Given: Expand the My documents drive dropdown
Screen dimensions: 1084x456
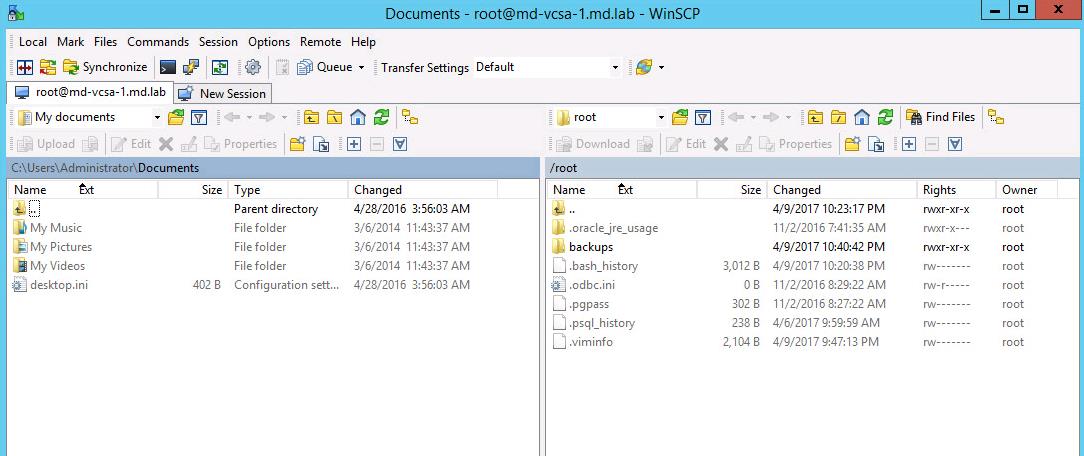Looking at the screenshot, I should click(x=156, y=117).
